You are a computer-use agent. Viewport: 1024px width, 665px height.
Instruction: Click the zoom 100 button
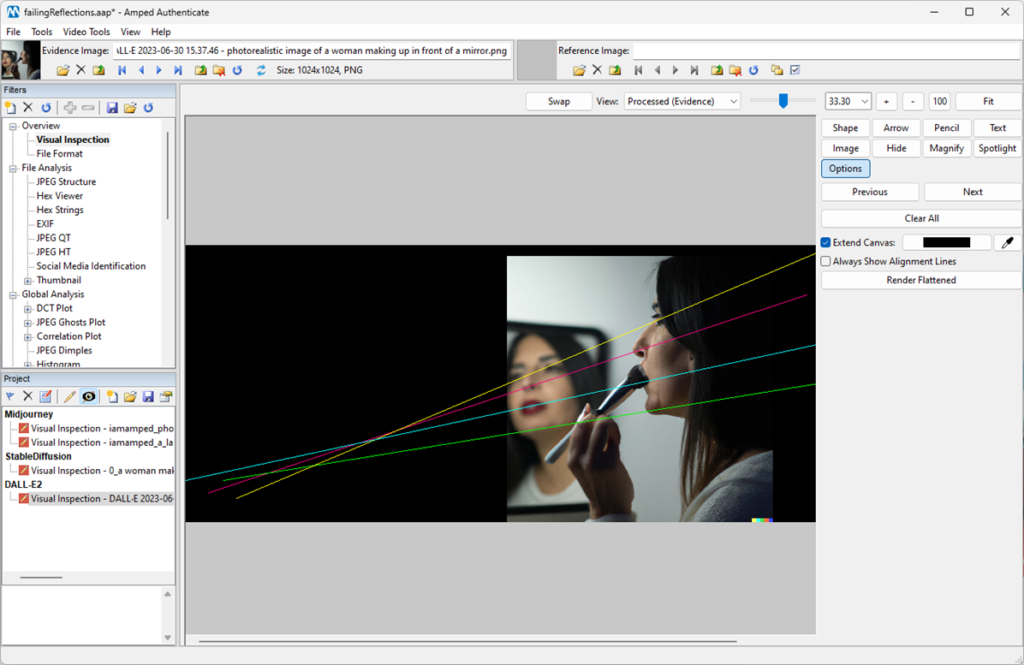tap(940, 101)
